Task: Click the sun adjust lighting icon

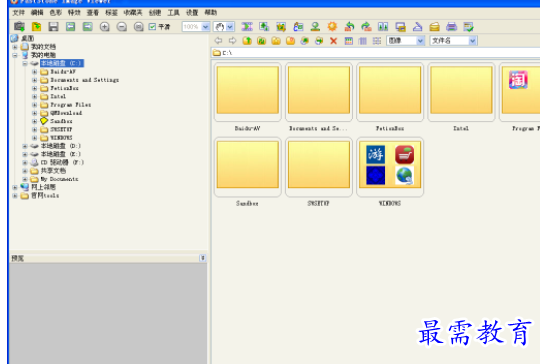Action: pos(332,27)
